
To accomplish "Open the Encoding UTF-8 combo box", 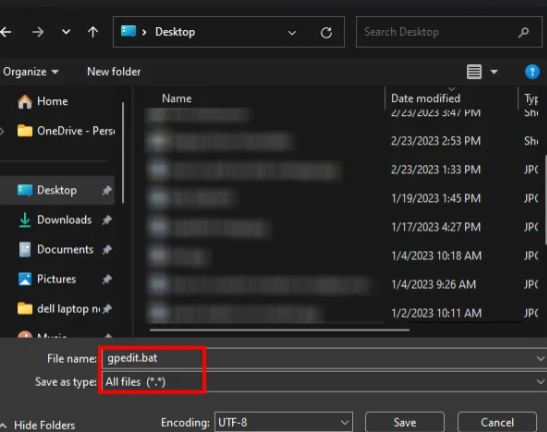I will (283, 423).
